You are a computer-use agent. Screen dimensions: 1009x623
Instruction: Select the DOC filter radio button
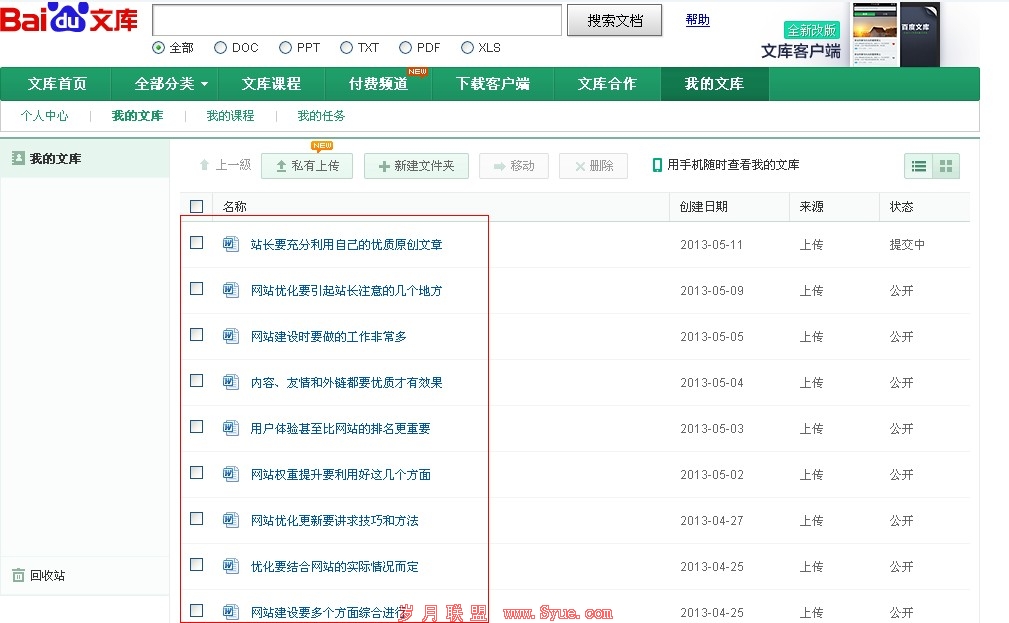click(220, 48)
